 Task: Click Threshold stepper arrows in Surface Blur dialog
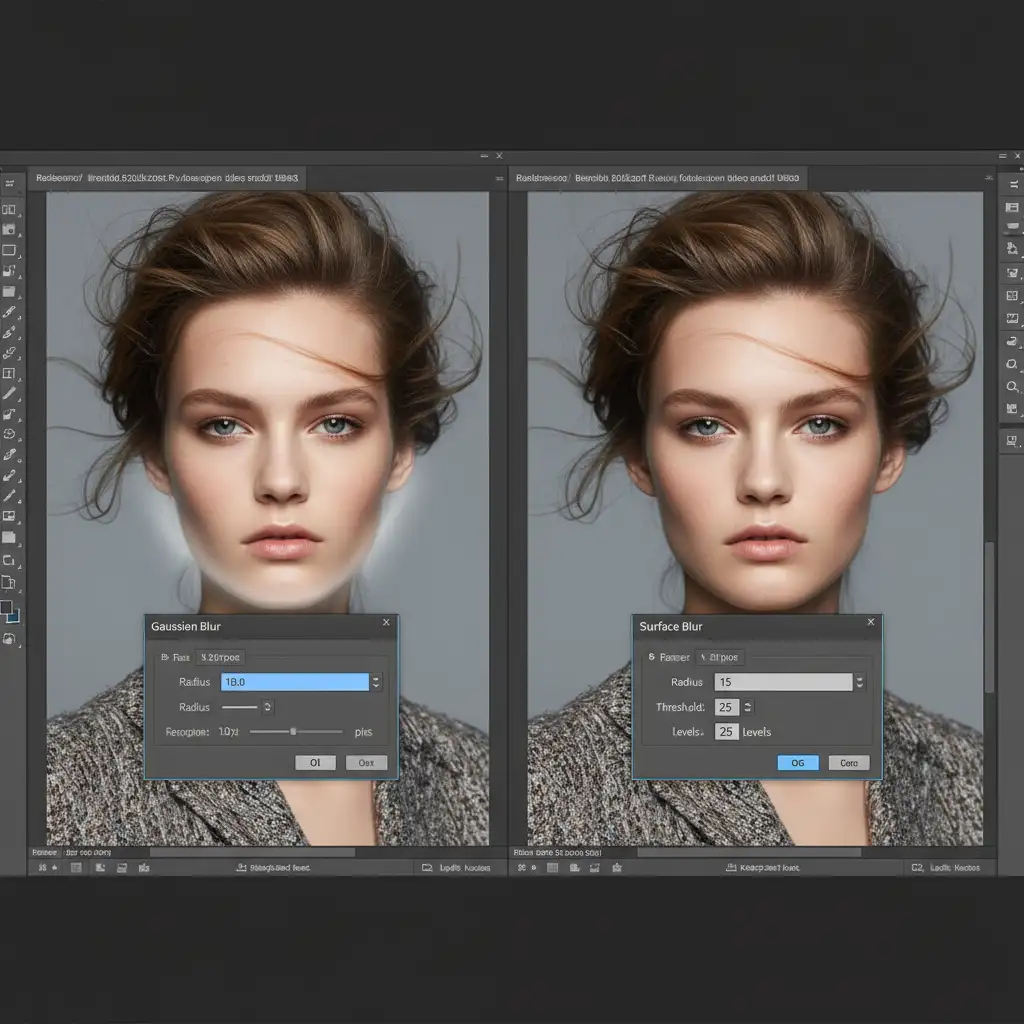748,707
